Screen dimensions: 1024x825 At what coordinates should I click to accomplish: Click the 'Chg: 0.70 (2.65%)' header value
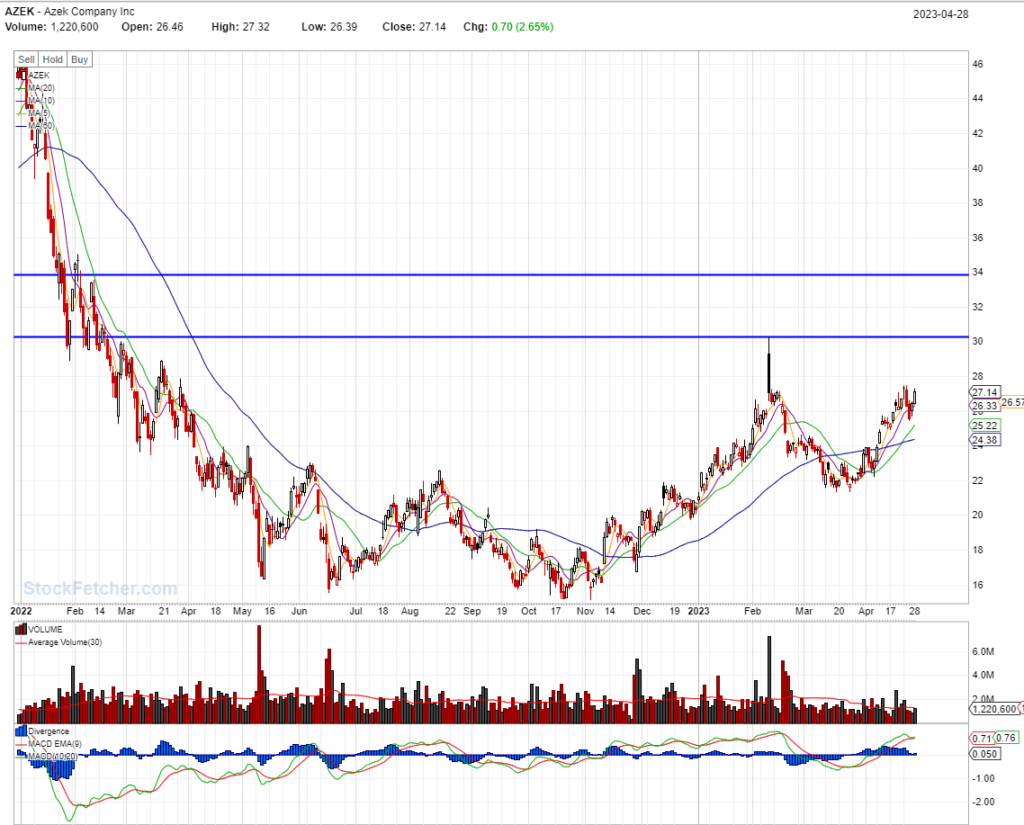point(508,27)
